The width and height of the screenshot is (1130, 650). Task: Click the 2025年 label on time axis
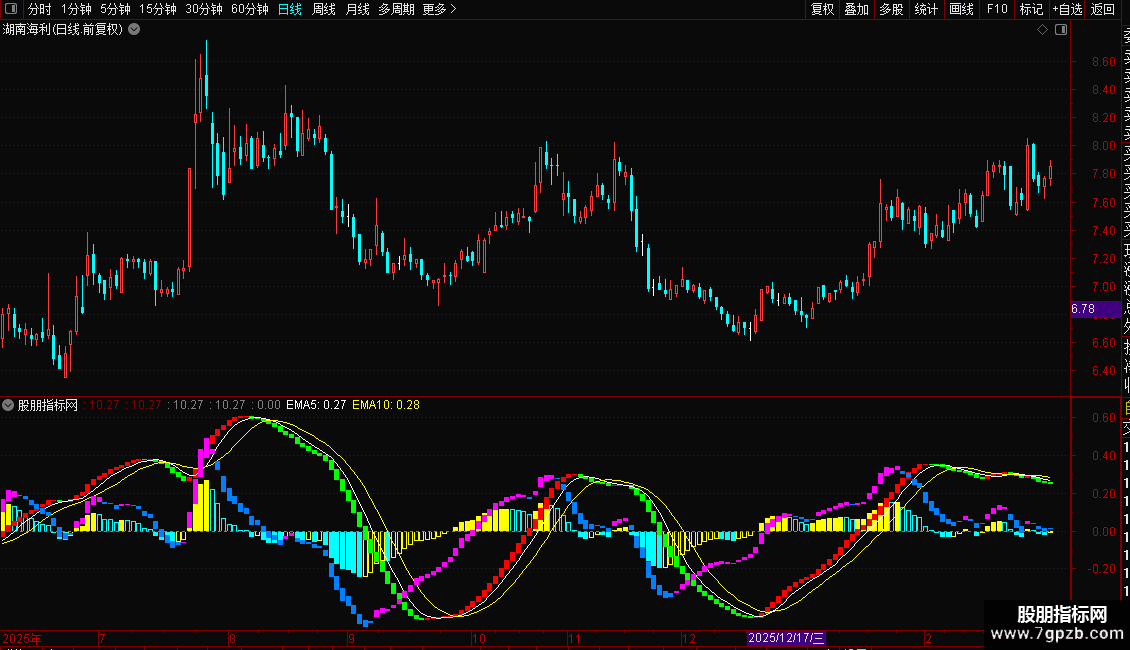[x=22, y=638]
